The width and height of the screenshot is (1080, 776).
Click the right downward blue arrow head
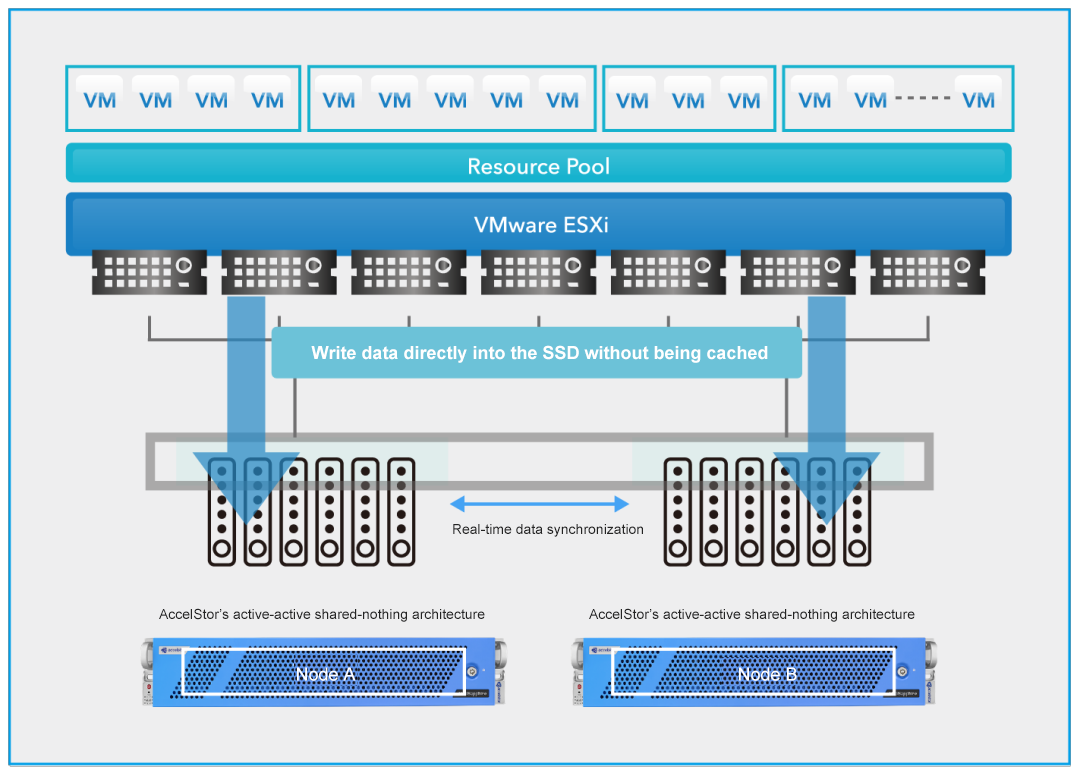[x=826, y=490]
